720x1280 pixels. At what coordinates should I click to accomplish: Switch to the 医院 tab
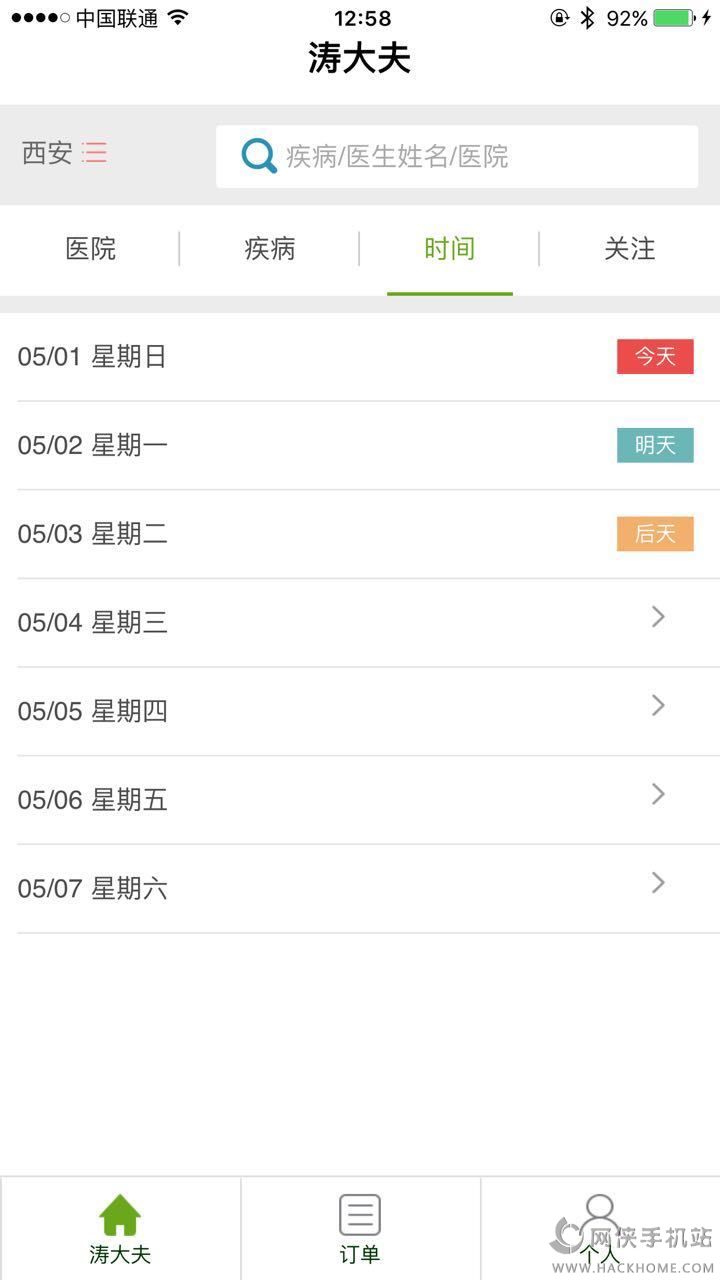90,249
